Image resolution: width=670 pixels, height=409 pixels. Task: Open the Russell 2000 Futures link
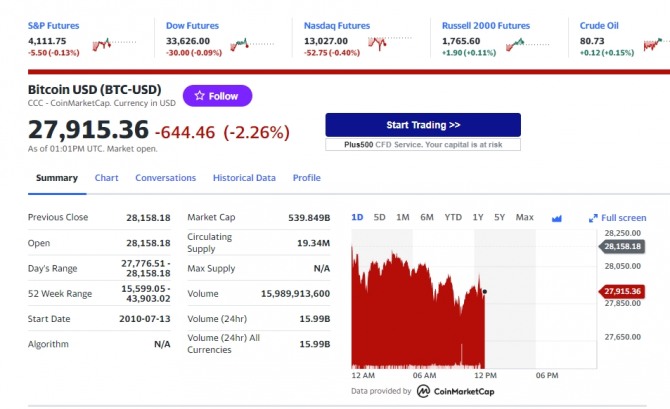pyautogui.click(x=486, y=26)
